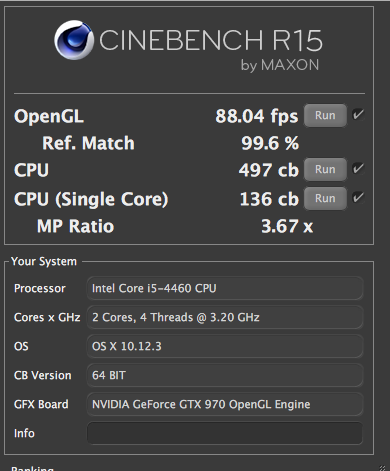The height and width of the screenshot is (471, 390).
Task: Toggle the CPU Single Core checkbox
Action: coord(358,198)
